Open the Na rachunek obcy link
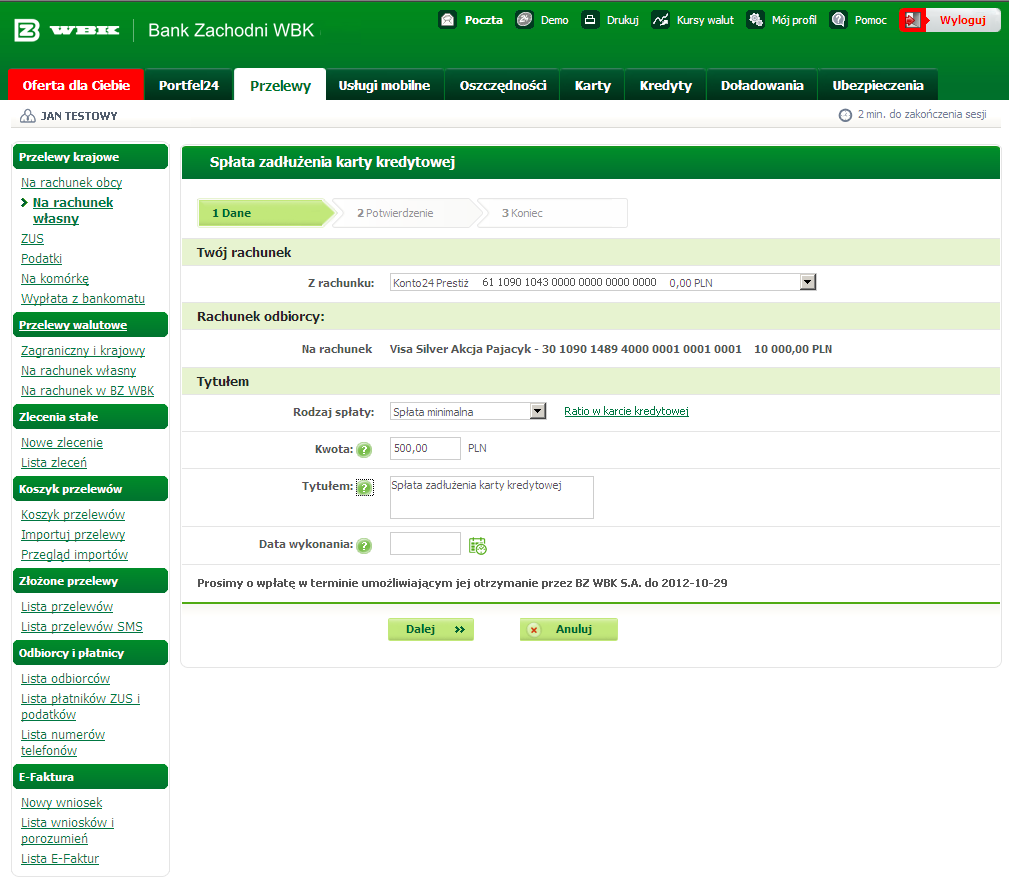1009x882 pixels. pyautogui.click(x=71, y=183)
